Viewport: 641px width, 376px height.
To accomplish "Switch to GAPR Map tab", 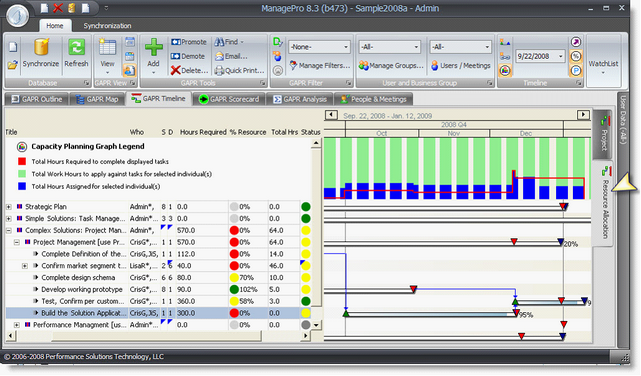I will pos(97,99).
